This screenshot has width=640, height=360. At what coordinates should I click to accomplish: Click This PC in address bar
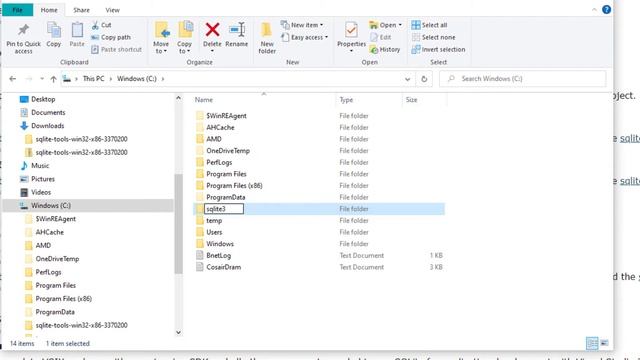pos(93,78)
